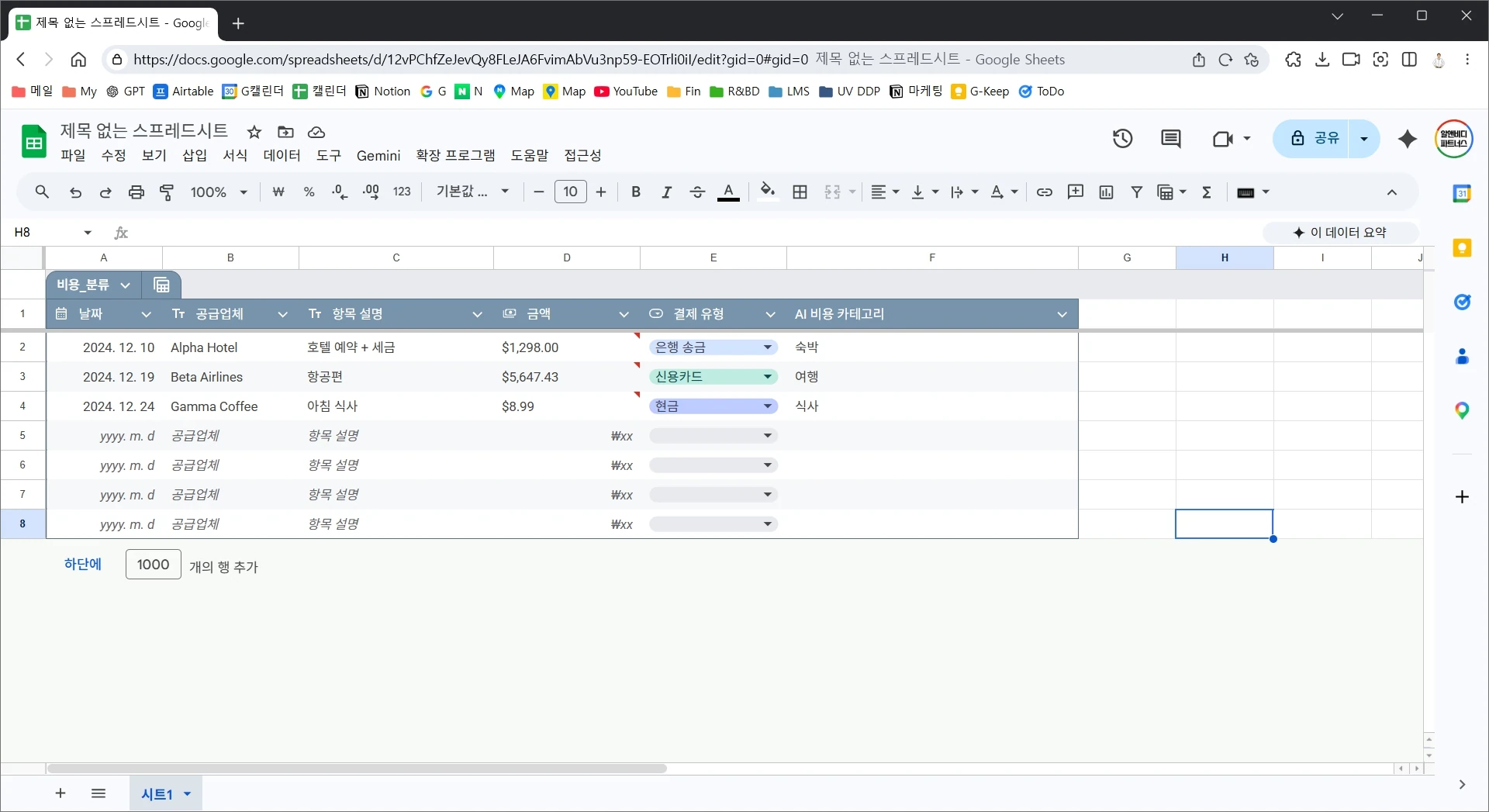Check cloud document status
1489x812 pixels.
pos(316,132)
